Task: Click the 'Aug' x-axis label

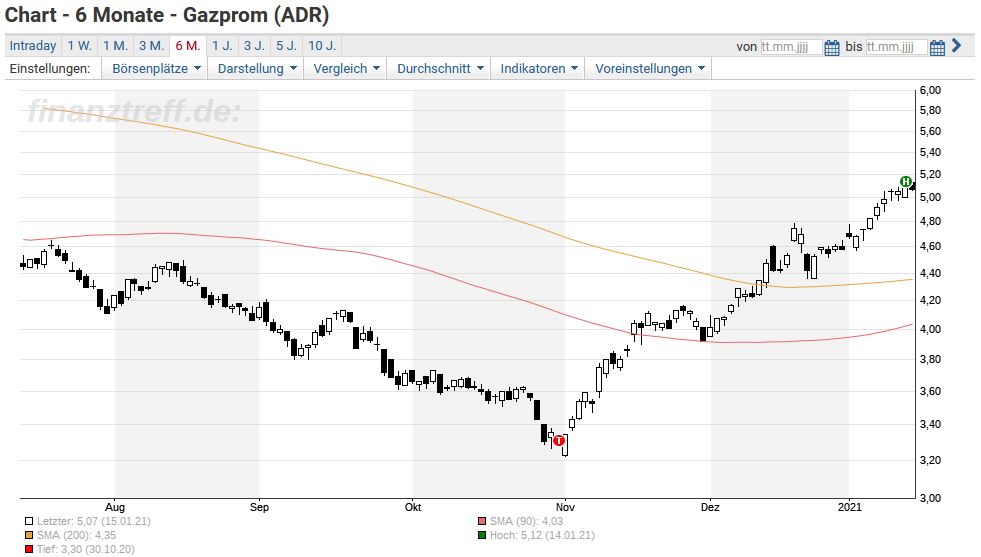Action: [115, 507]
